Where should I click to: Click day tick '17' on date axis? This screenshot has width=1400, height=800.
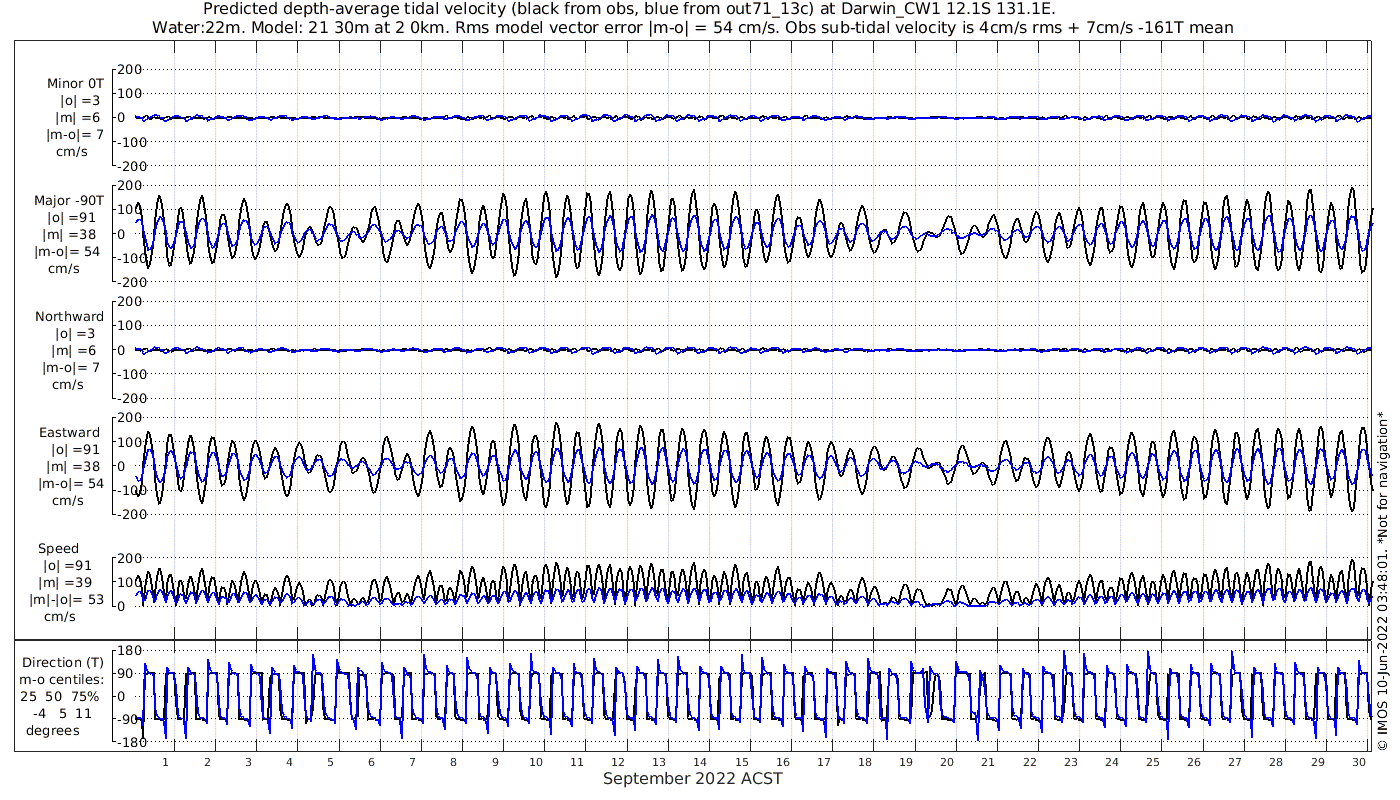coord(824,762)
